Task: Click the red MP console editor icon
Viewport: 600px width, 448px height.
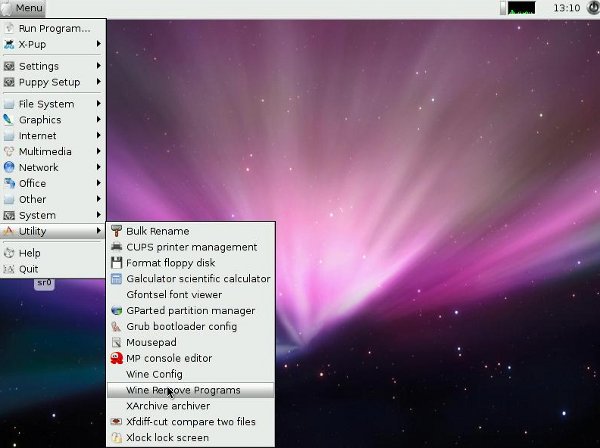Action: pyautogui.click(x=116, y=358)
